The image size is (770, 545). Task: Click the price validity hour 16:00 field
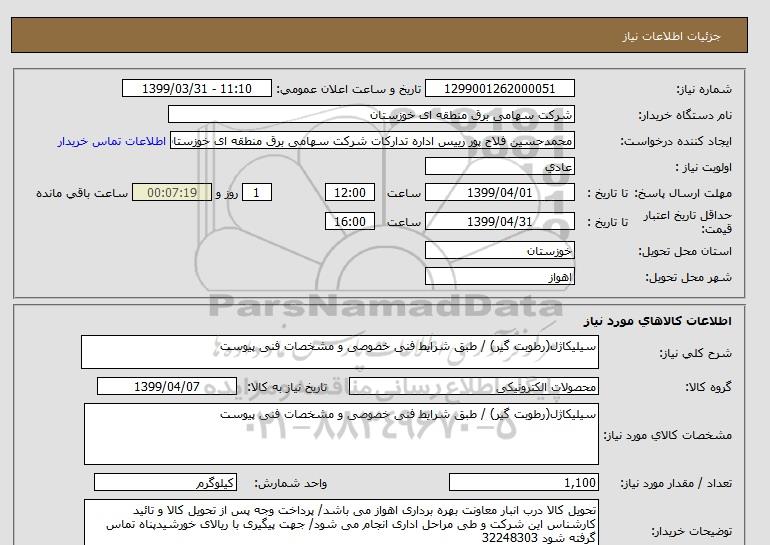[x=352, y=221]
